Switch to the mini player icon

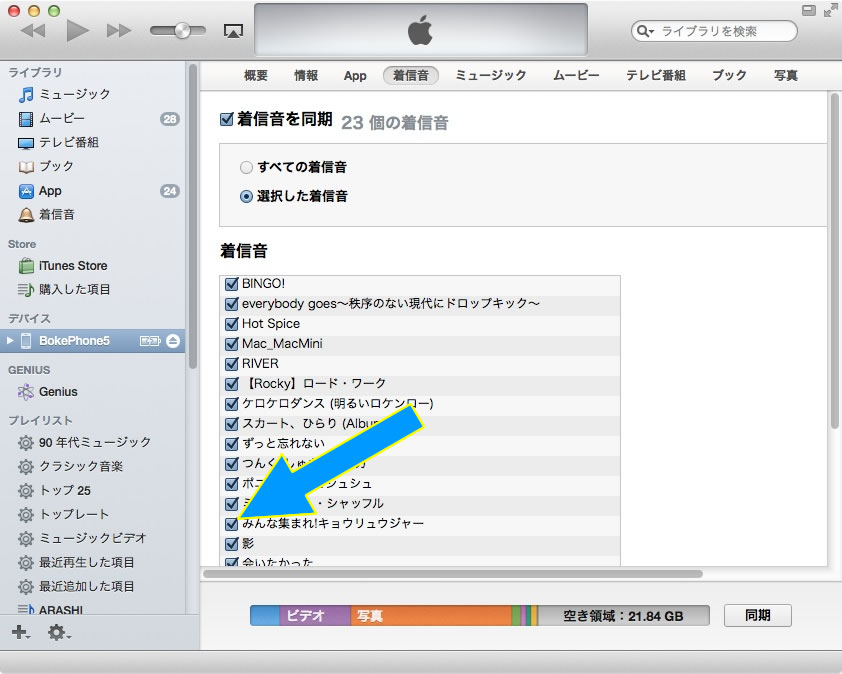809,10
